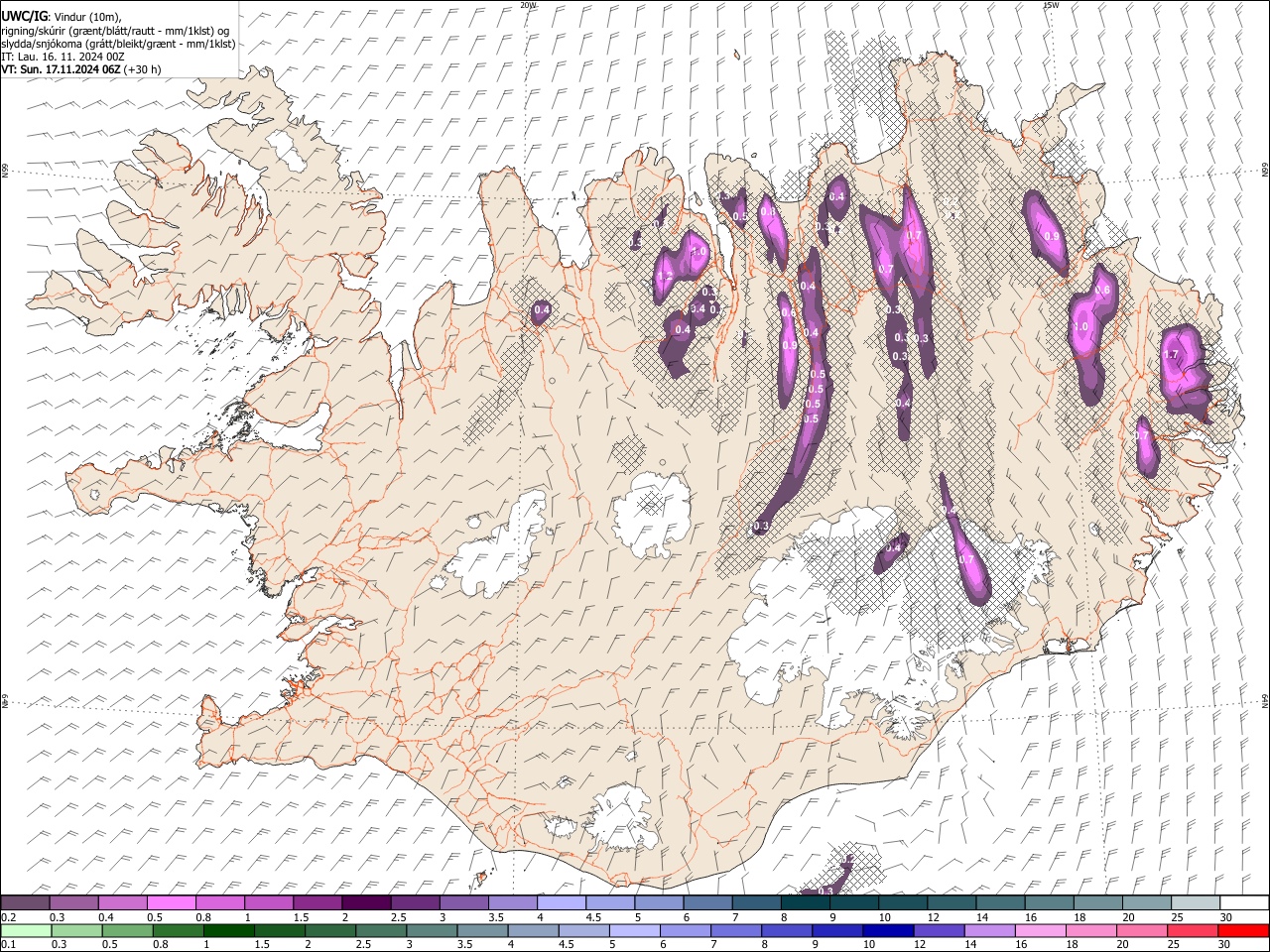This screenshot has width=1270, height=952.
Task: Click the upper legend swatch starting at 0.3
Action: 74,902
